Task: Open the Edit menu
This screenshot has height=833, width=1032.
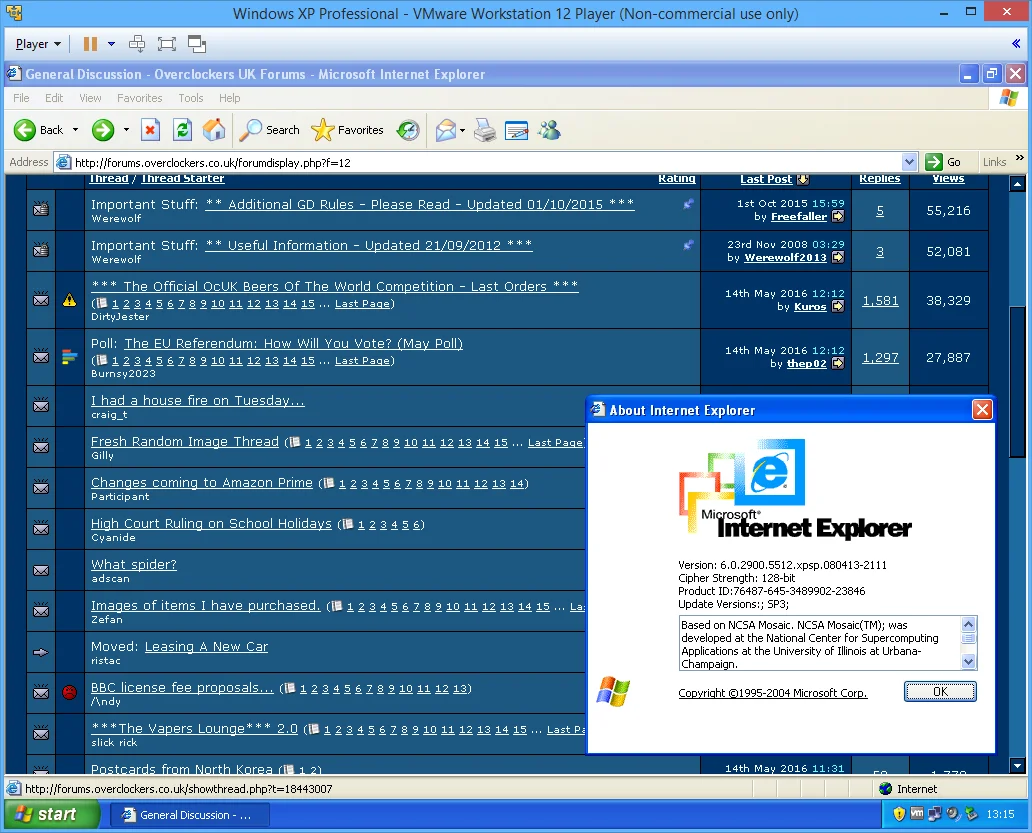Action: click(54, 98)
